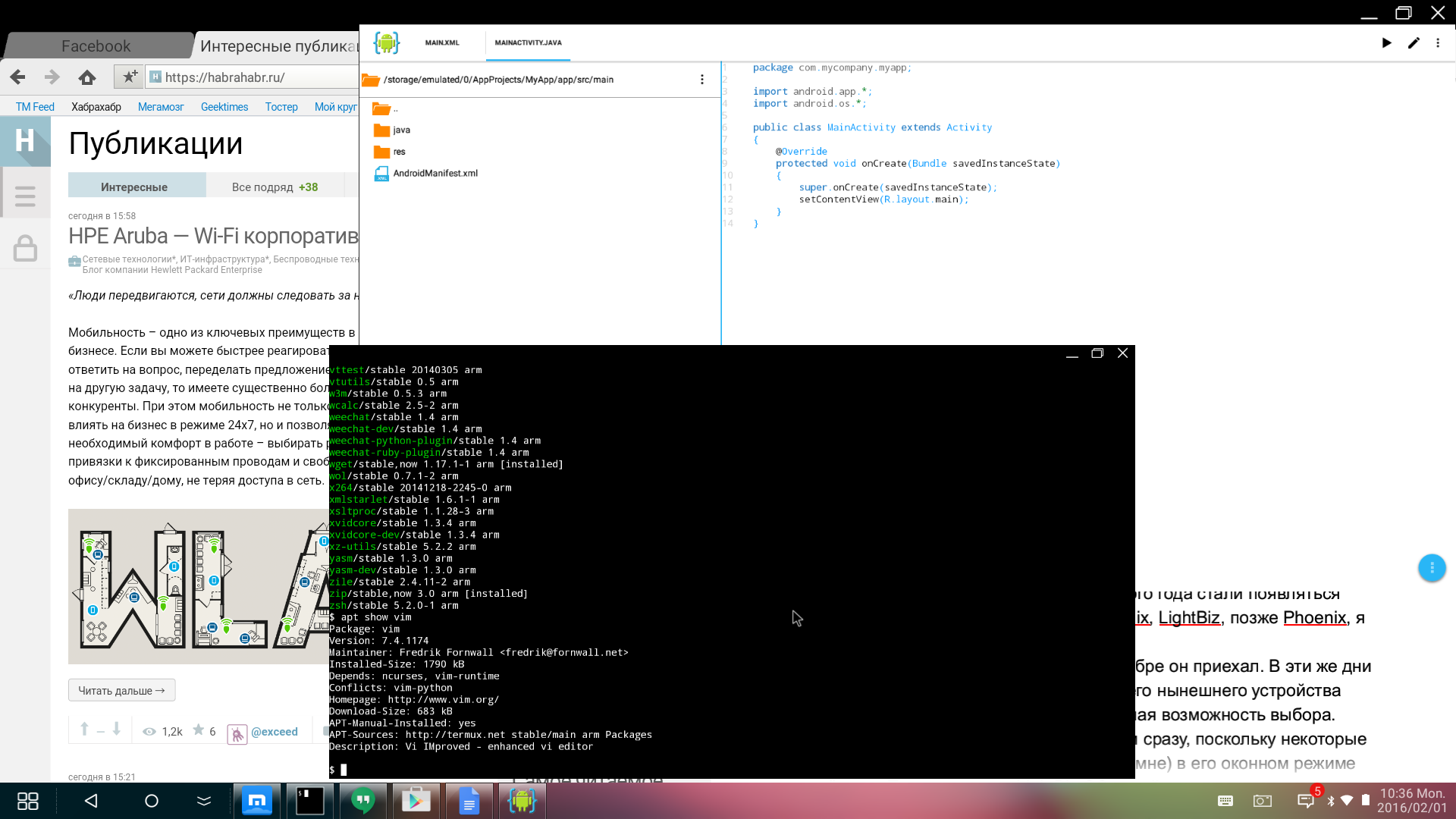Open the AIDE Android logo menu

[x=386, y=42]
